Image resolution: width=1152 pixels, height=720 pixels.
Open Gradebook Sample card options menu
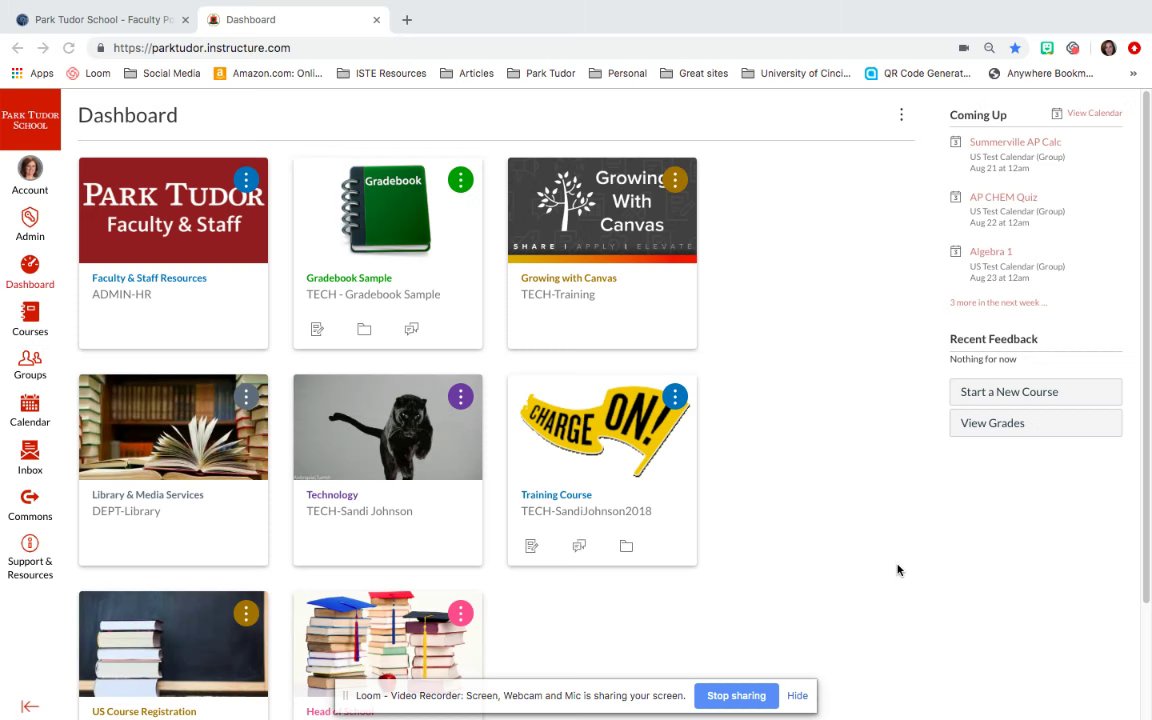[x=461, y=179]
